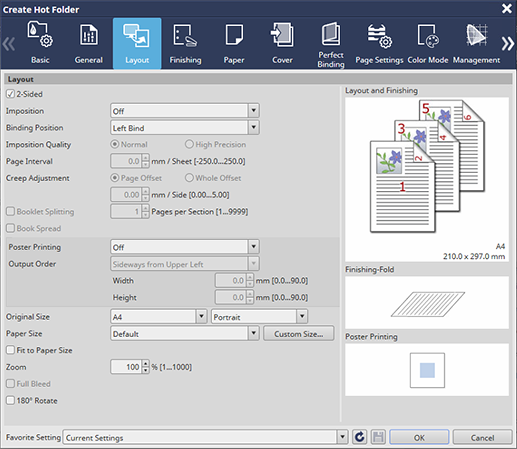Screen dimensions: 517x449
Task: Click the reset favorite settings icon
Action: 360,437
